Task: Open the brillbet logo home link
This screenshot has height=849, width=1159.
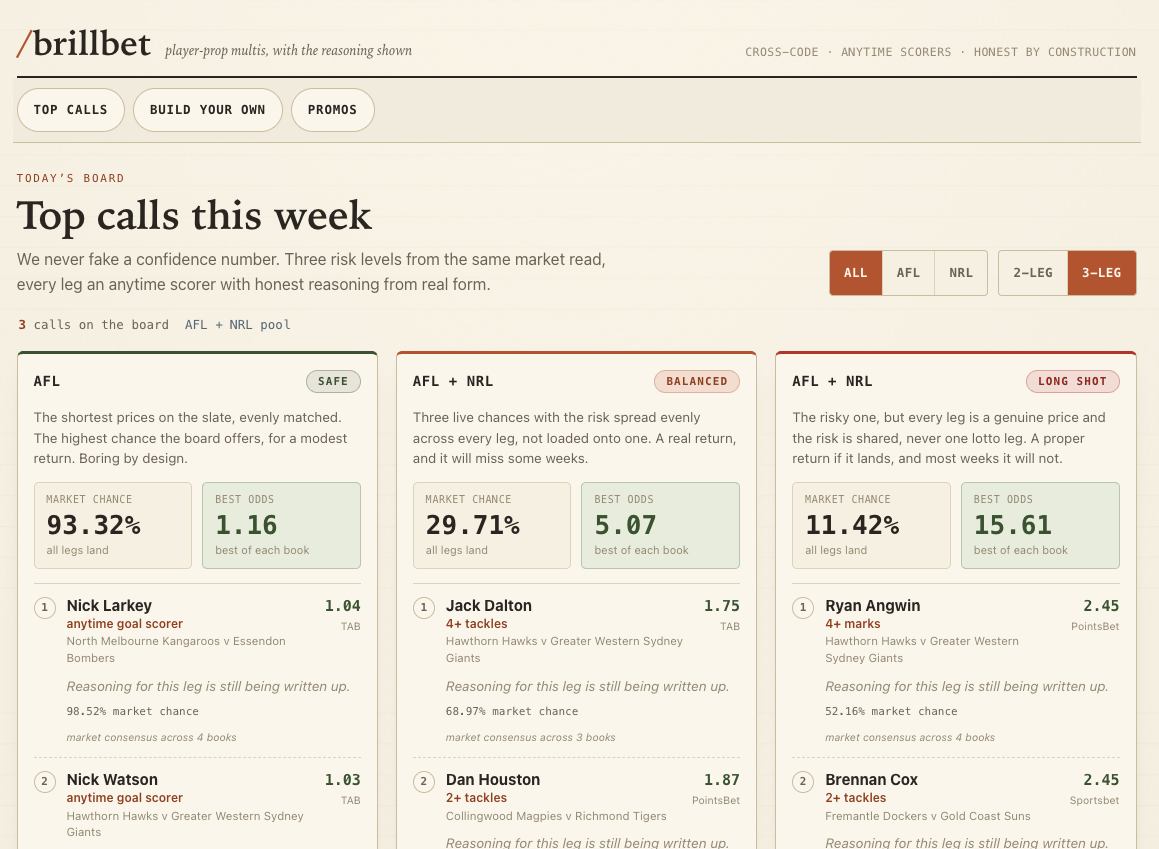Action: pyautogui.click(x=84, y=44)
